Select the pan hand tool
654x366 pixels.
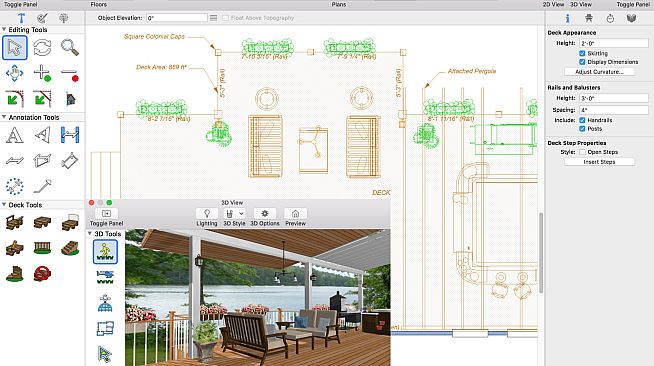pyautogui.click(x=15, y=73)
